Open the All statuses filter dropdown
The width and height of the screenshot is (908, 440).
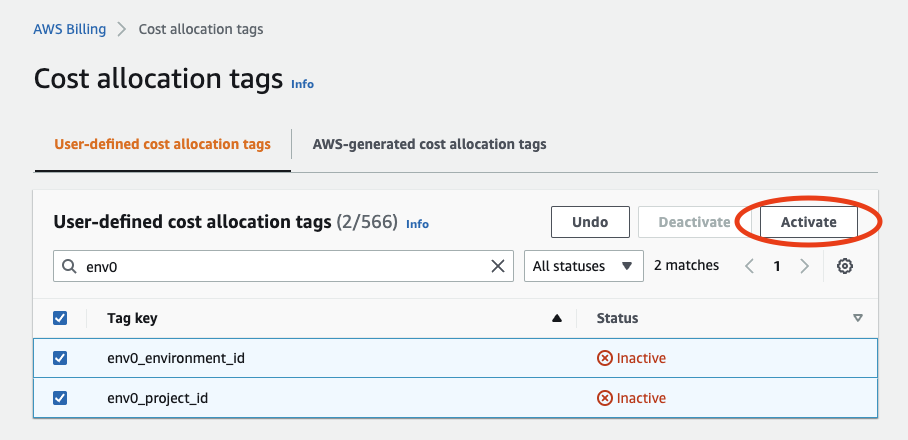pyautogui.click(x=584, y=266)
